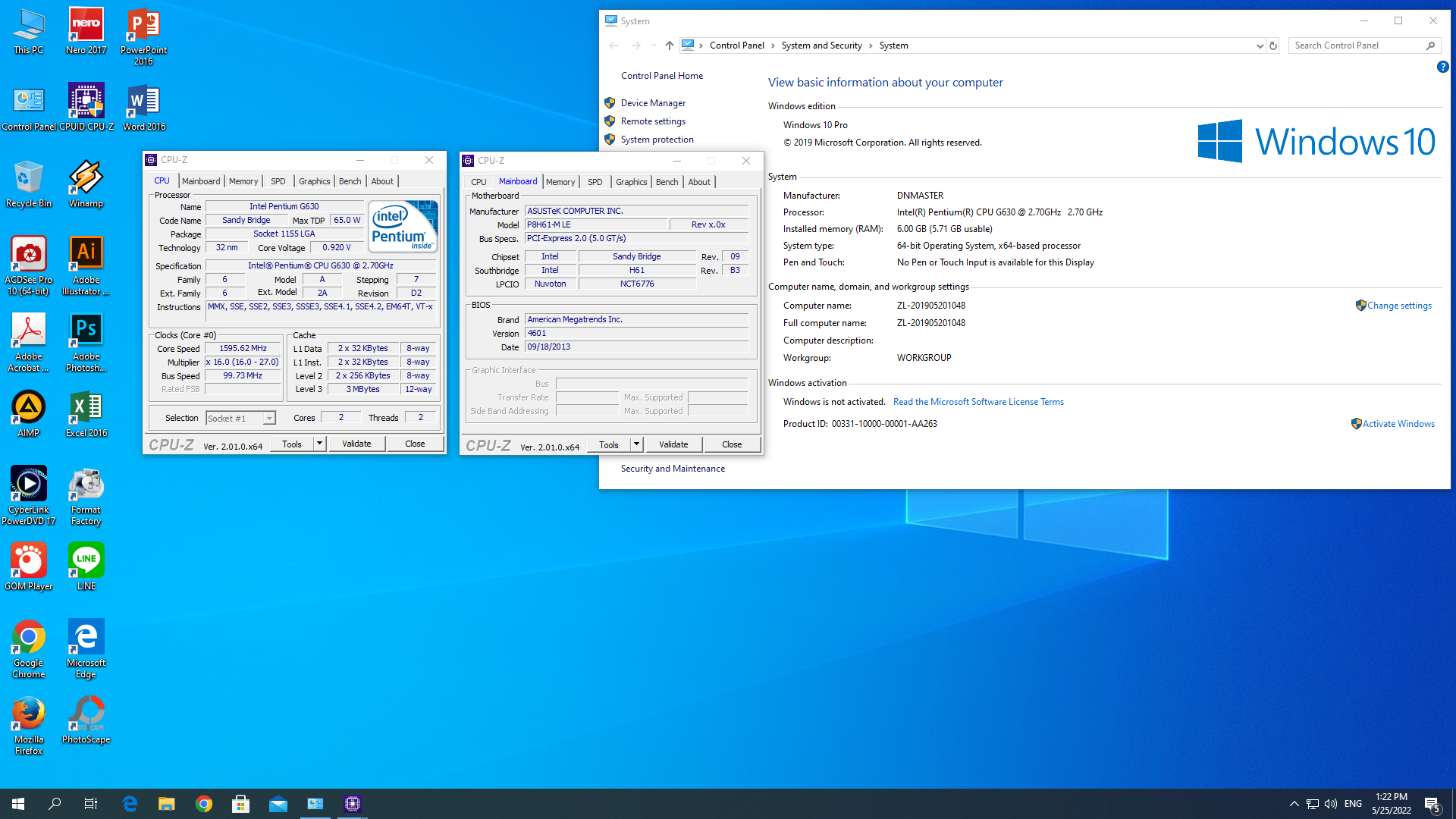Open recent locations arrow in System window
This screenshot has width=1456, height=819.
[x=654, y=45]
